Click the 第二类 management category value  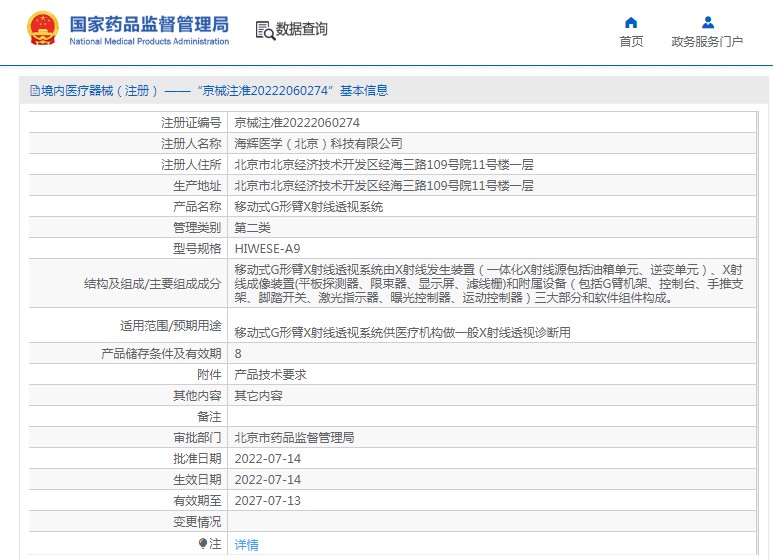click(x=252, y=227)
